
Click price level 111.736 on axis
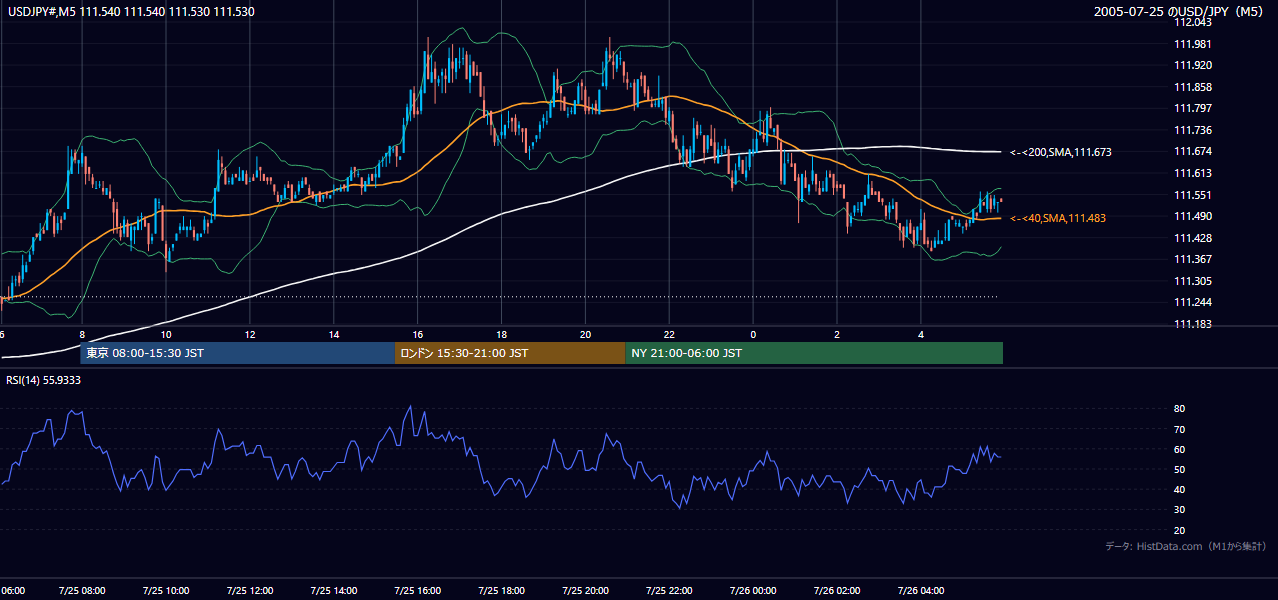(1192, 130)
